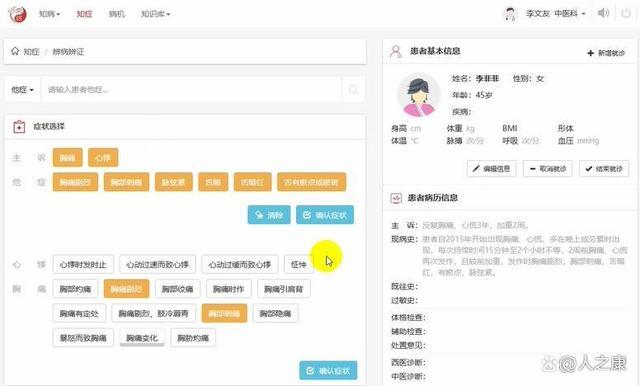The height and width of the screenshot is (386, 640).
Task: Select the 胸痛时作 symptom chip
Action: click(229, 289)
